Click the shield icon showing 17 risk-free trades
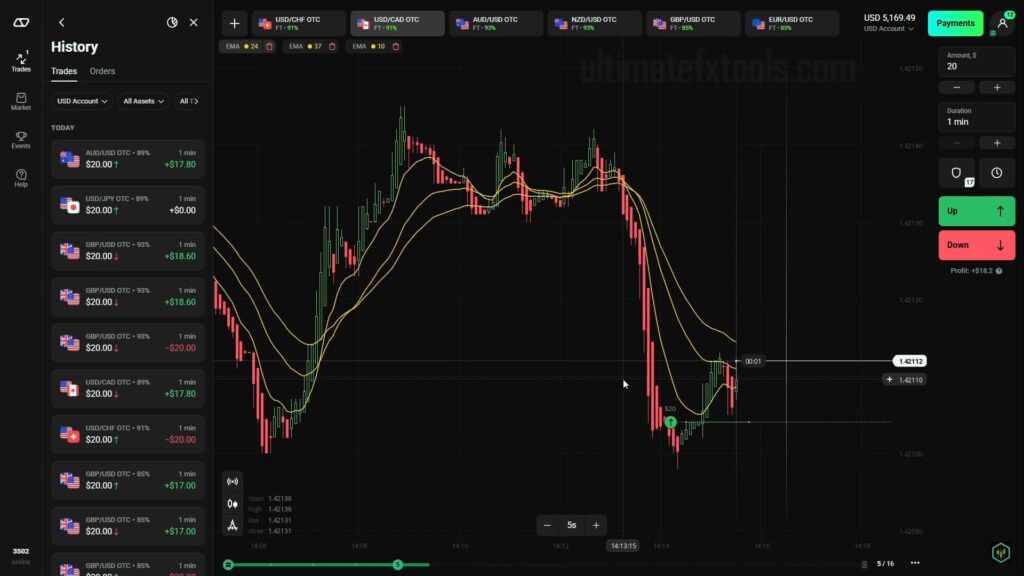The image size is (1024, 576). [x=956, y=172]
